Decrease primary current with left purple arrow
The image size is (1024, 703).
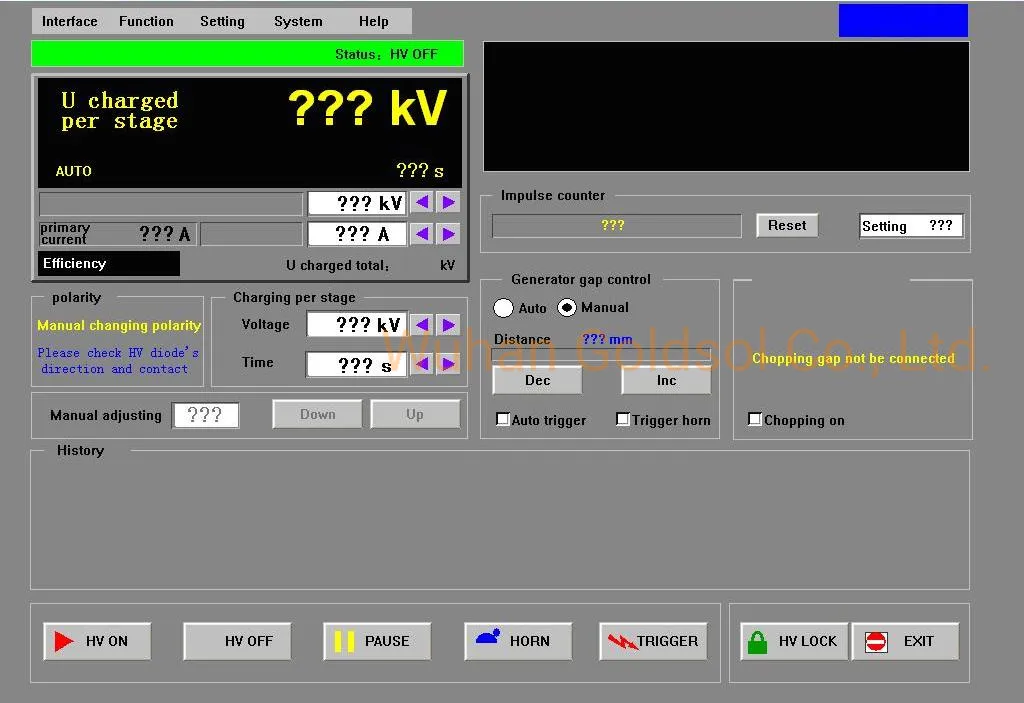tap(423, 234)
